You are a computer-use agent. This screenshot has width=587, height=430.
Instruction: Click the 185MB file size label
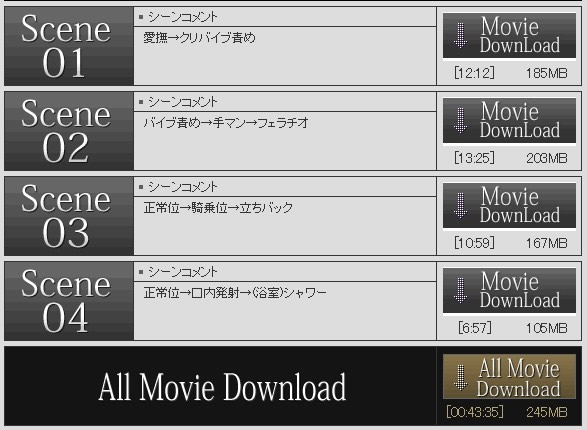click(x=547, y=73)
